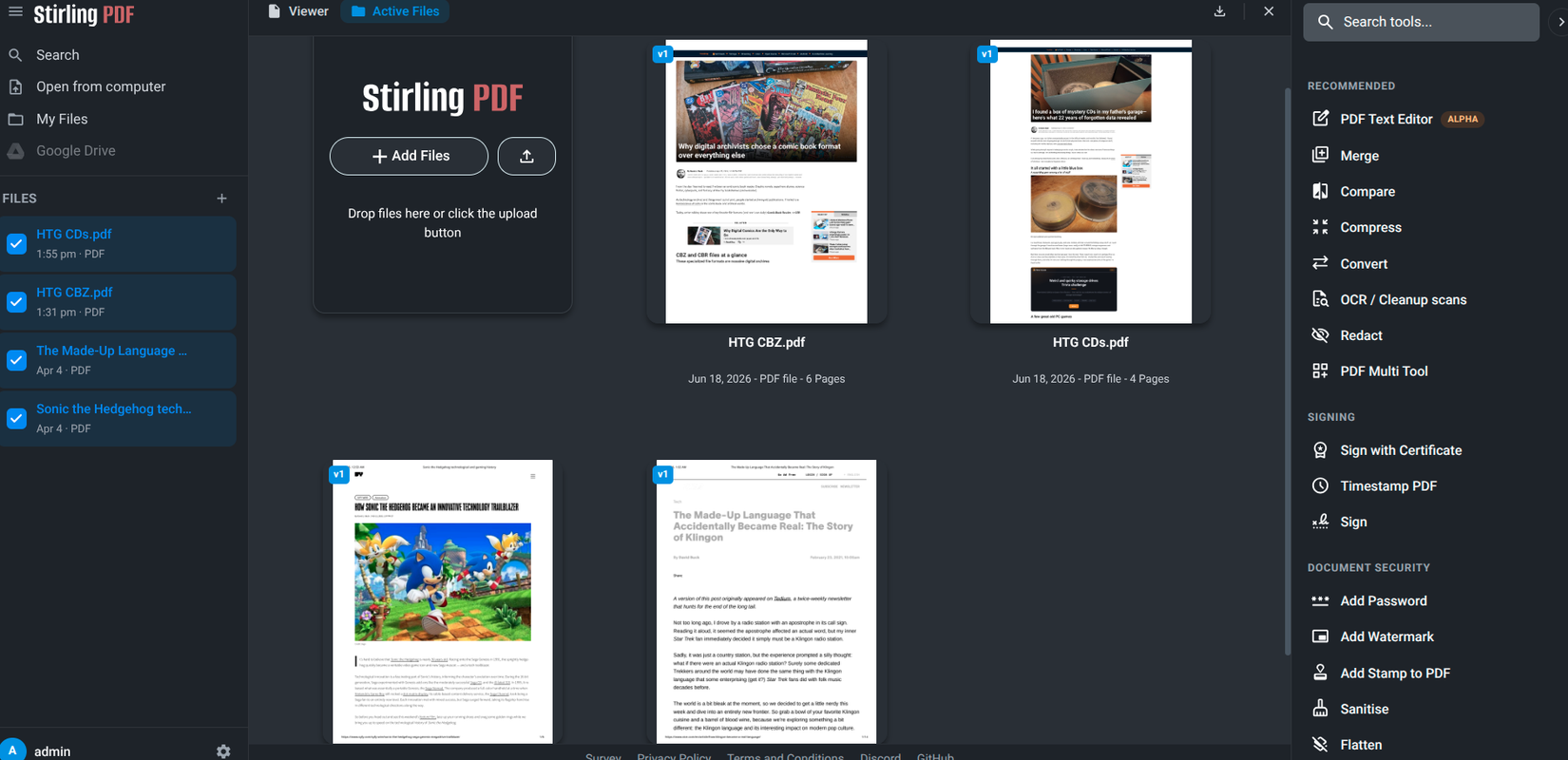Open the hamburger menu beside Stirling PDF

(x=15, y=12)
